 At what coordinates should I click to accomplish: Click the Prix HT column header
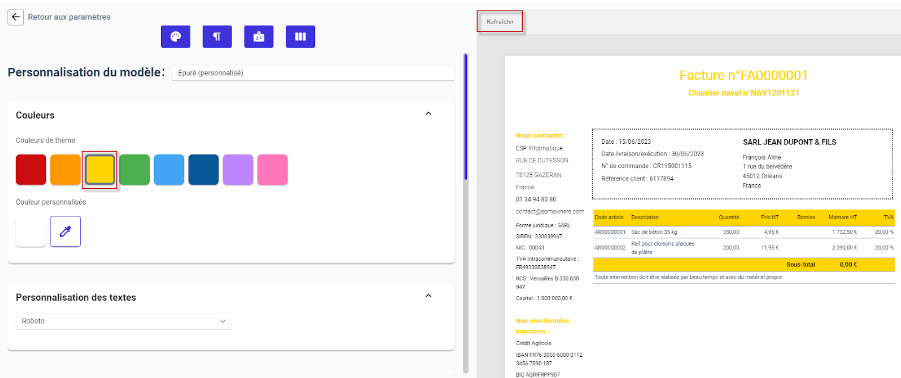(x=769, y=217)
